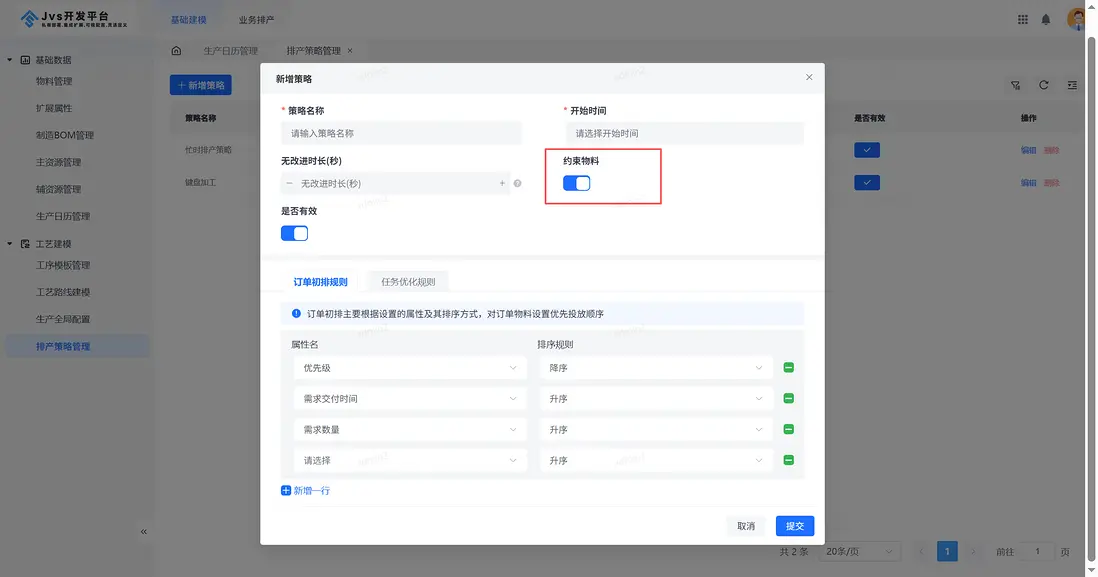Open the 20条/页 page size dropdown
This screenshot has width=1098, height=577.
pyautogui.click(x=858, y=551)
